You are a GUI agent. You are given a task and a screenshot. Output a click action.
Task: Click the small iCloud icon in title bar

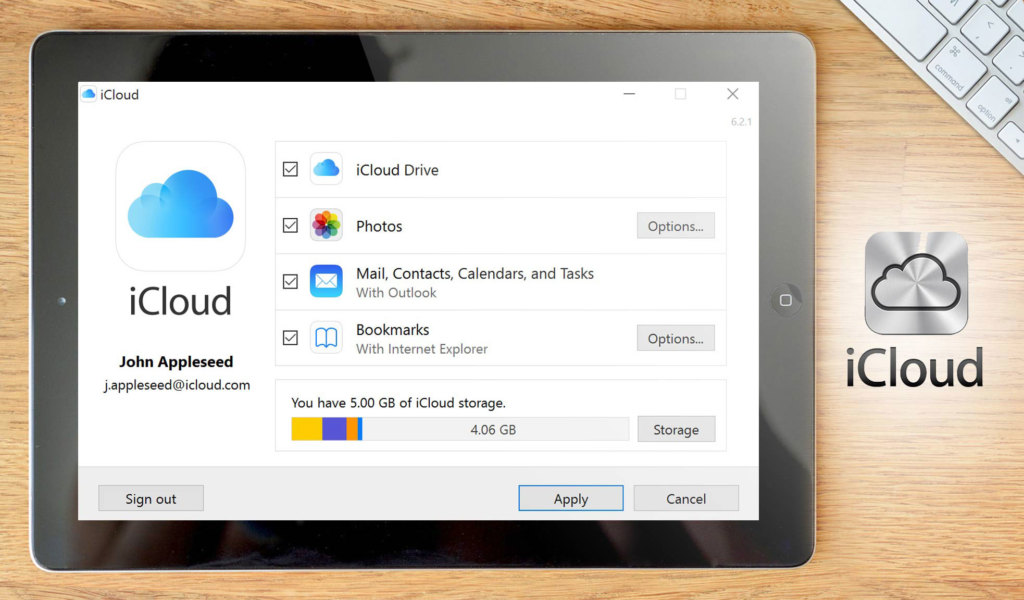click(89, 95)
